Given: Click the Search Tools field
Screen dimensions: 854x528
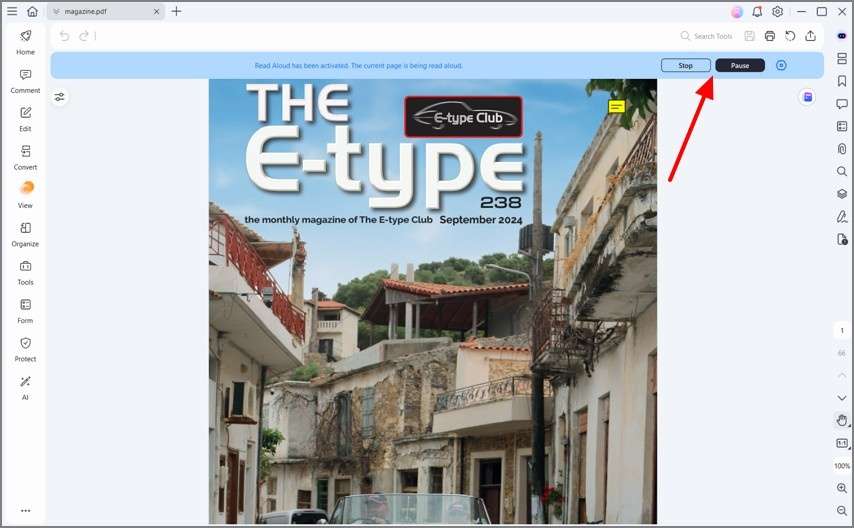Looking at the screenshot, I should (706, 36).
